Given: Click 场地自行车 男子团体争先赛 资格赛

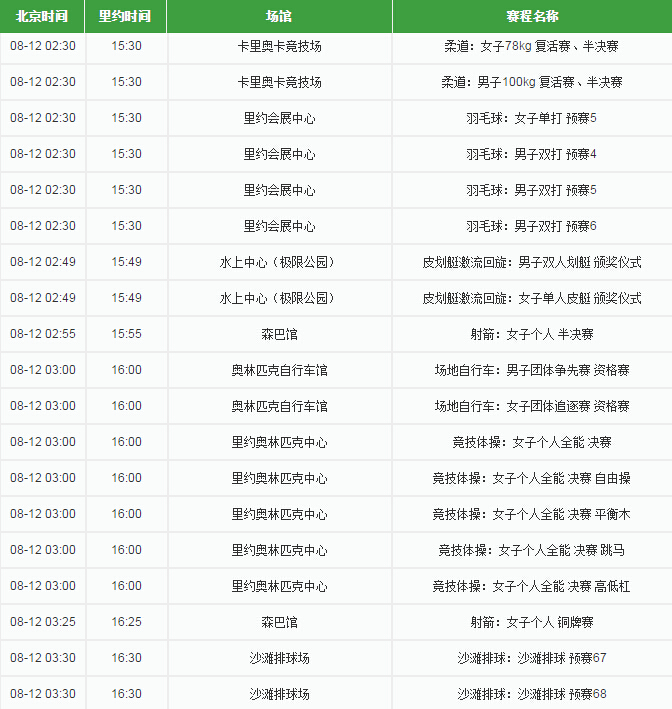Looking at the screenshot, I should (x=531, y=370).
